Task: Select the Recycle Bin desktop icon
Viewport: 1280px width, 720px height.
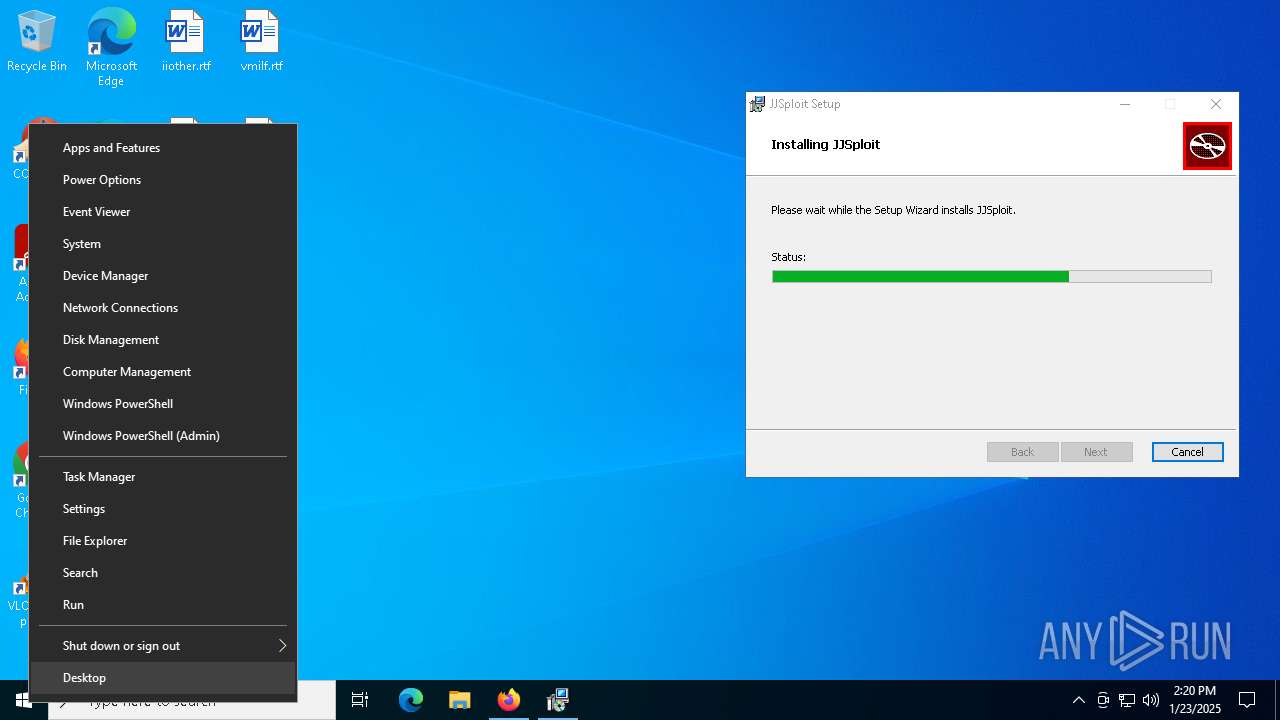Action: (37, 42)
